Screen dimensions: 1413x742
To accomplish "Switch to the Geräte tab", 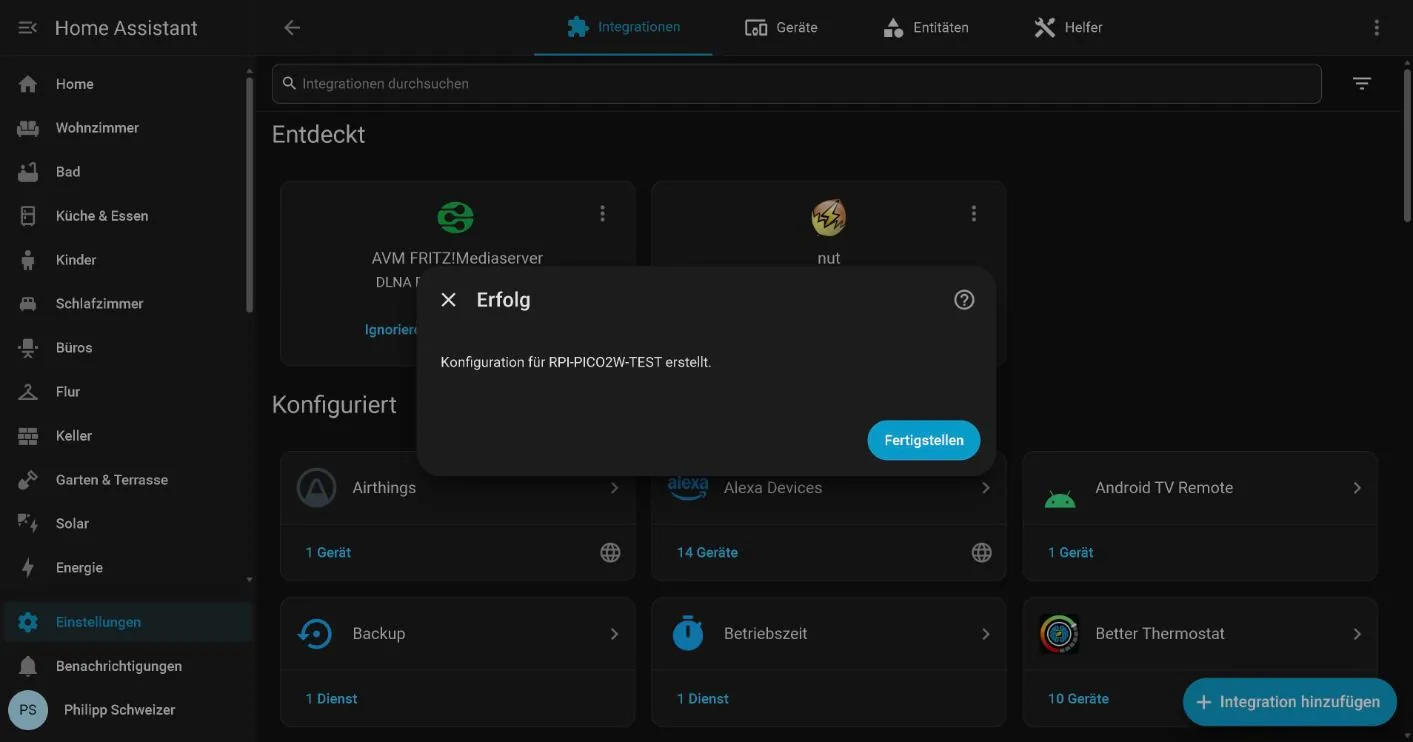I will point(782,28).
